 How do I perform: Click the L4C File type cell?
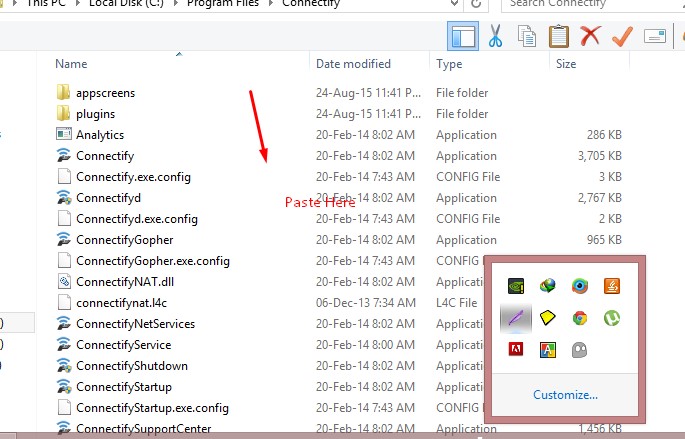(x=457, y=303)
